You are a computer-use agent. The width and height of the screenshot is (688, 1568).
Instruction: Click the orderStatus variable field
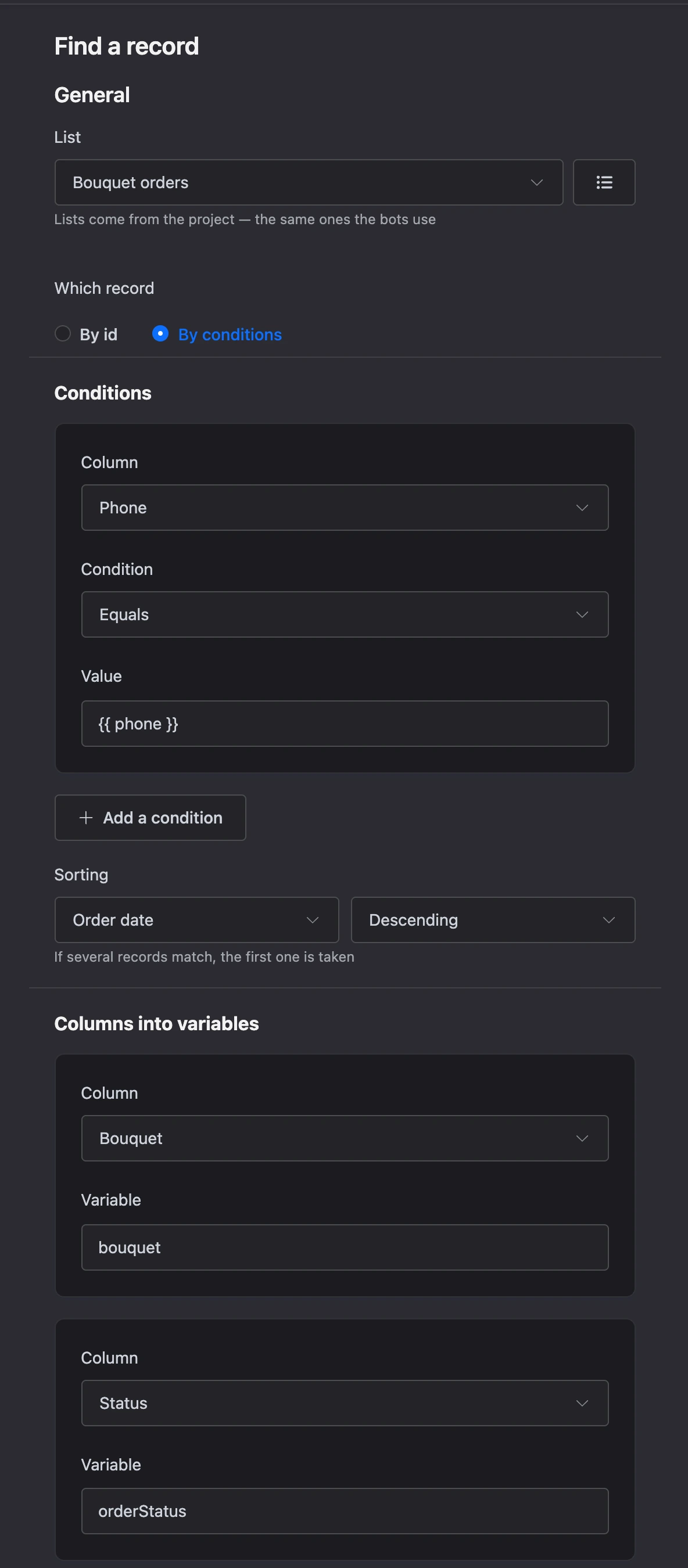click(345, 1511)
